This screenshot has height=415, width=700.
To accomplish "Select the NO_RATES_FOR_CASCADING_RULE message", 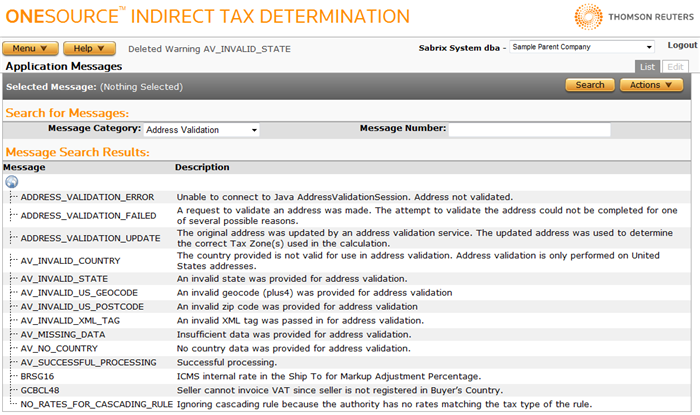I will pyautogui.click(x=97, y=404).
